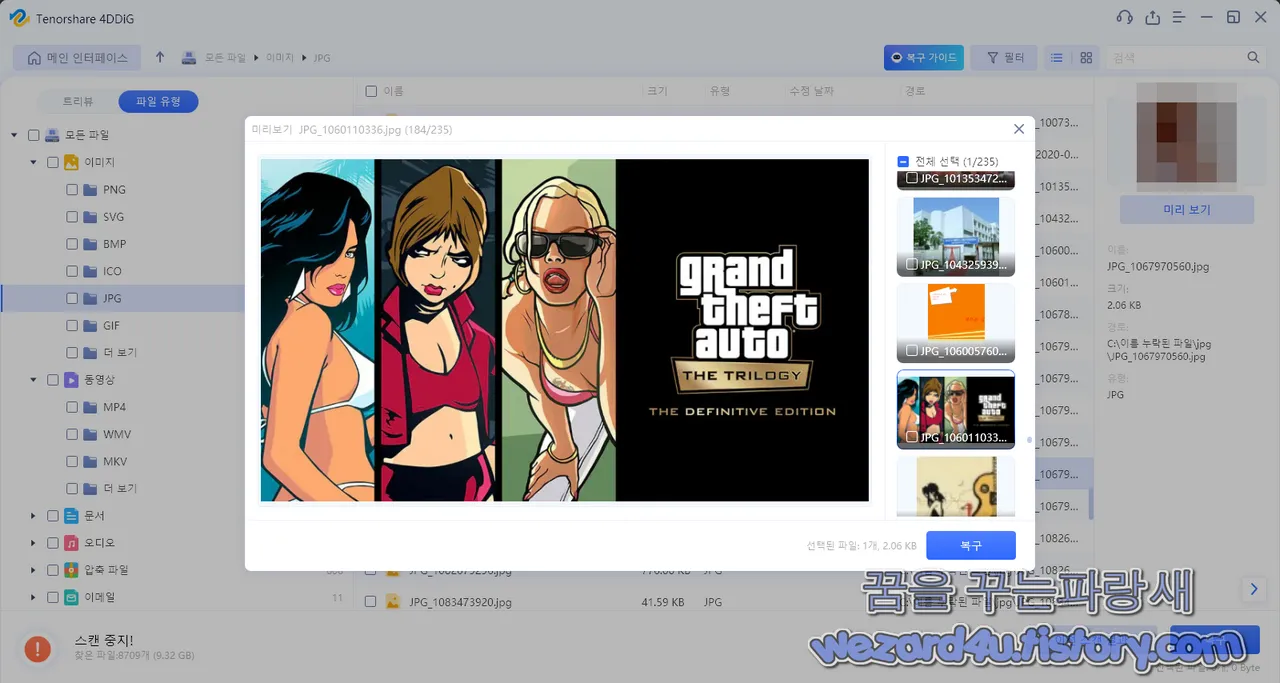The width and height of the screenshot is (1280, 683).
Task: Check the 모든 파일 checkbox
Action: point(34,135)
